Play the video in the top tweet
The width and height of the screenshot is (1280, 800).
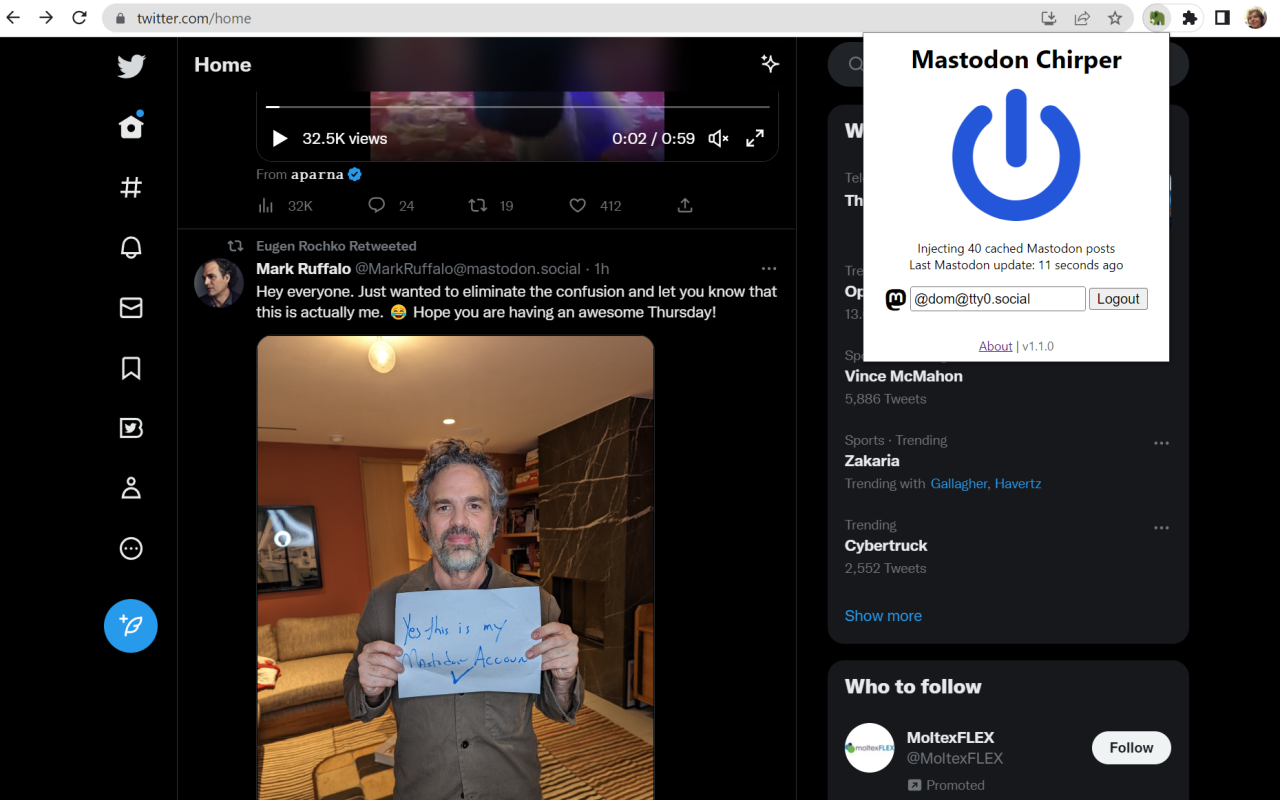click(280, 138)
